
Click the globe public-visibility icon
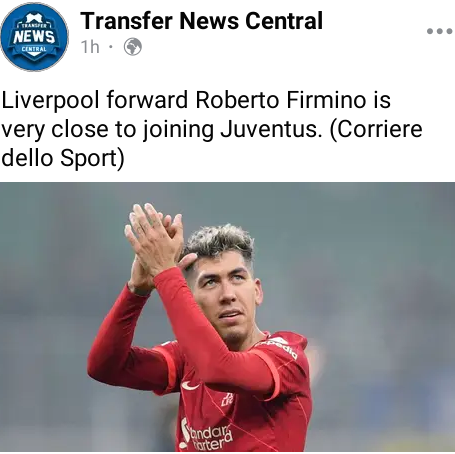tap(133, 47)
